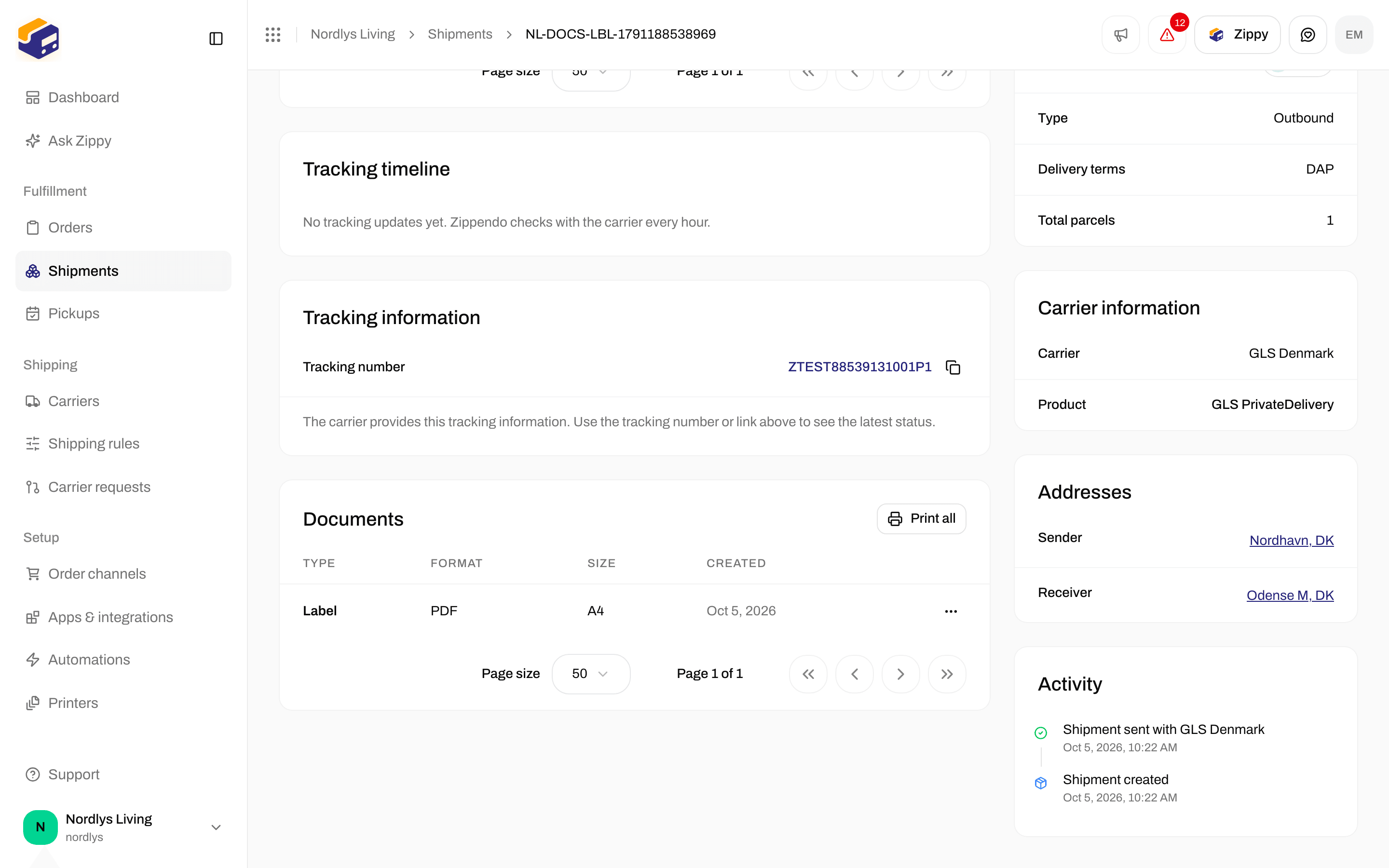Open the Label row three-dot menu
The width and height of the screenshot is (1389, 868).
click(951, 611)
